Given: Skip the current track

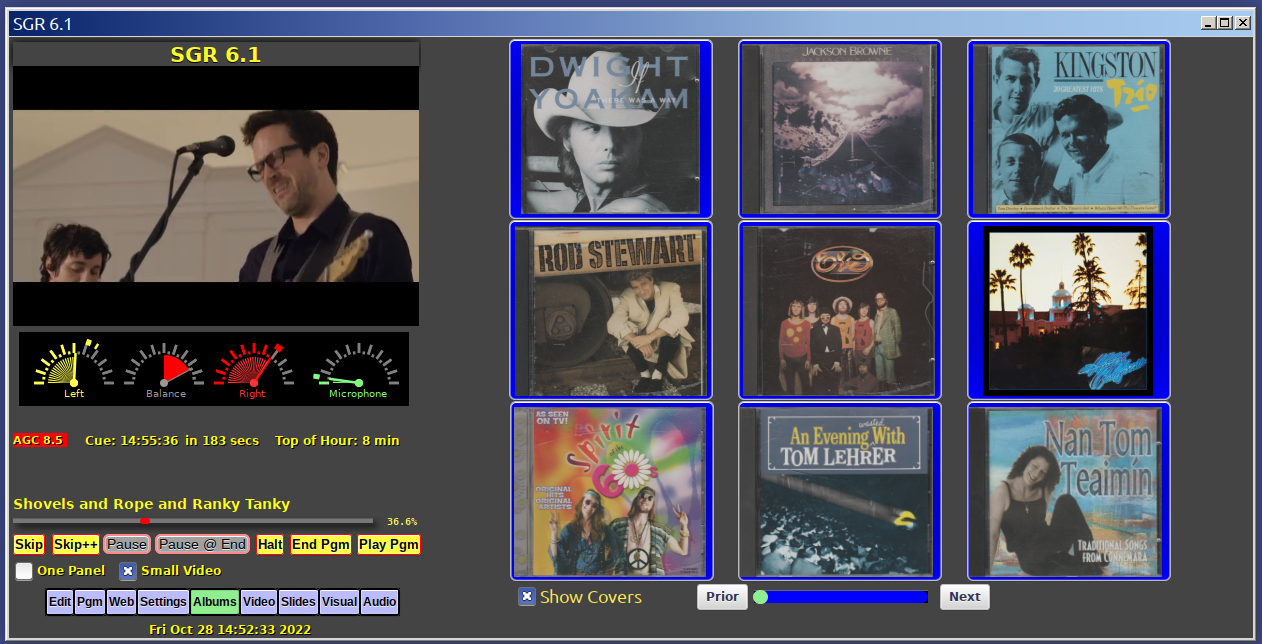Looking at the screenshot, I should point(29,545).
